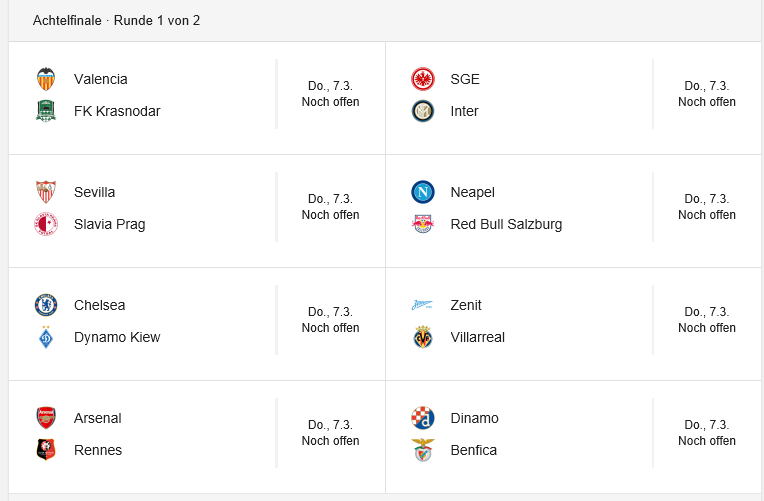The image size is (764, 501).
Task: Click the Valencia club crest icon
Action: (46, 79)
